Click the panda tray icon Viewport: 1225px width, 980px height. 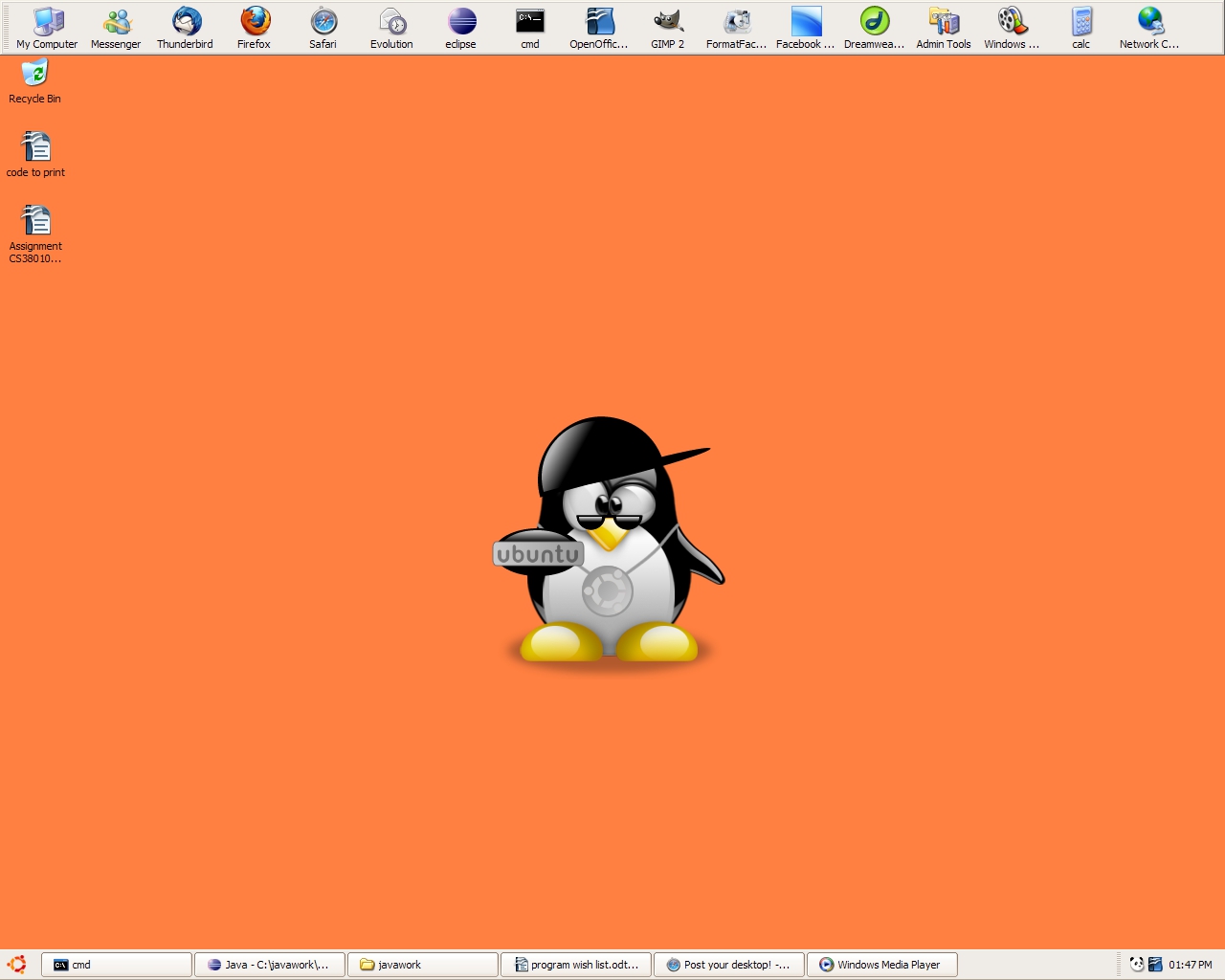pos(1137,965)
